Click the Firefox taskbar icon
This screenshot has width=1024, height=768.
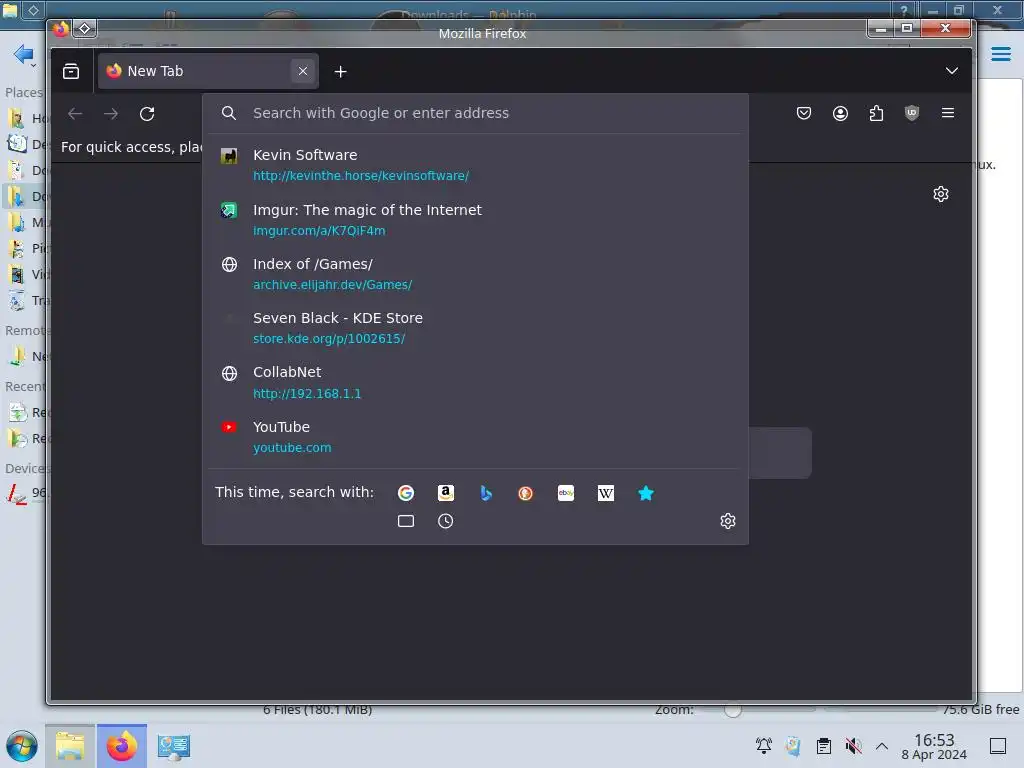(x=122, y=746)
